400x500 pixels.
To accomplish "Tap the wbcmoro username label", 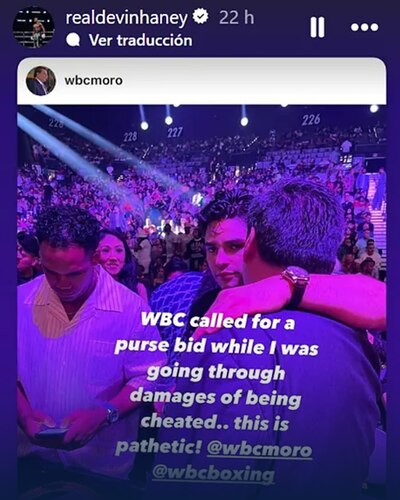I will pyautogui.click(x=93, y=80).
